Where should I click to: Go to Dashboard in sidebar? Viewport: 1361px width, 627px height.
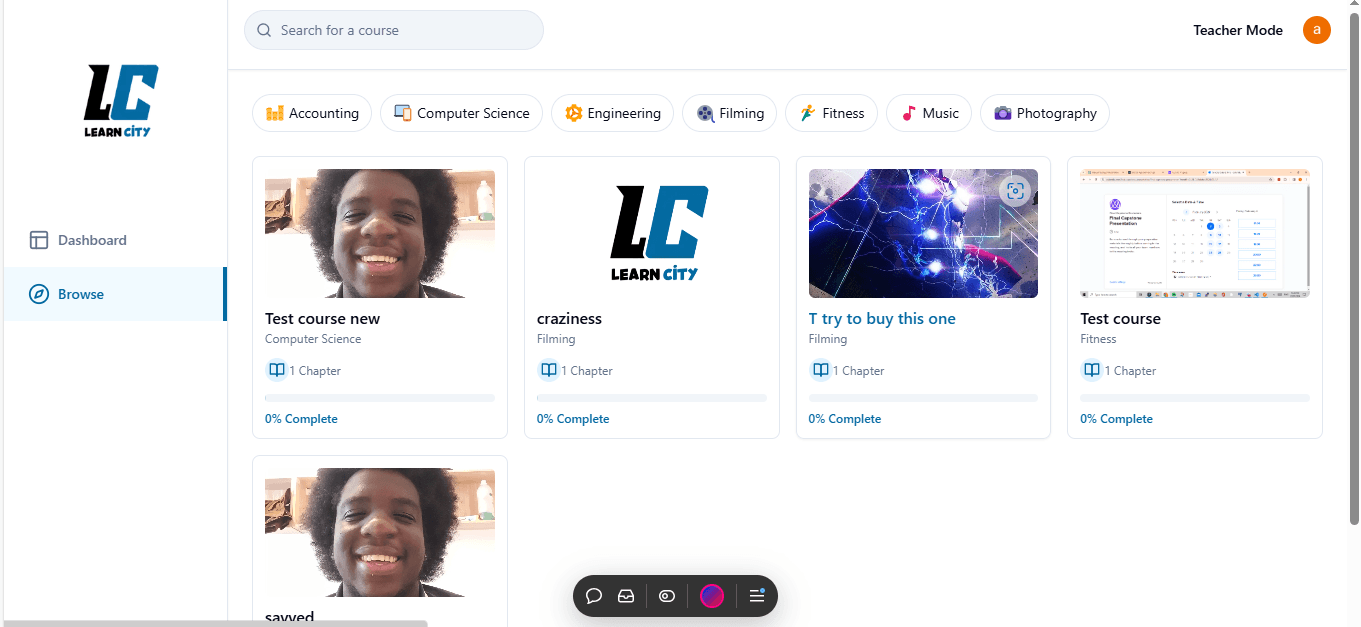coord(91,240)
